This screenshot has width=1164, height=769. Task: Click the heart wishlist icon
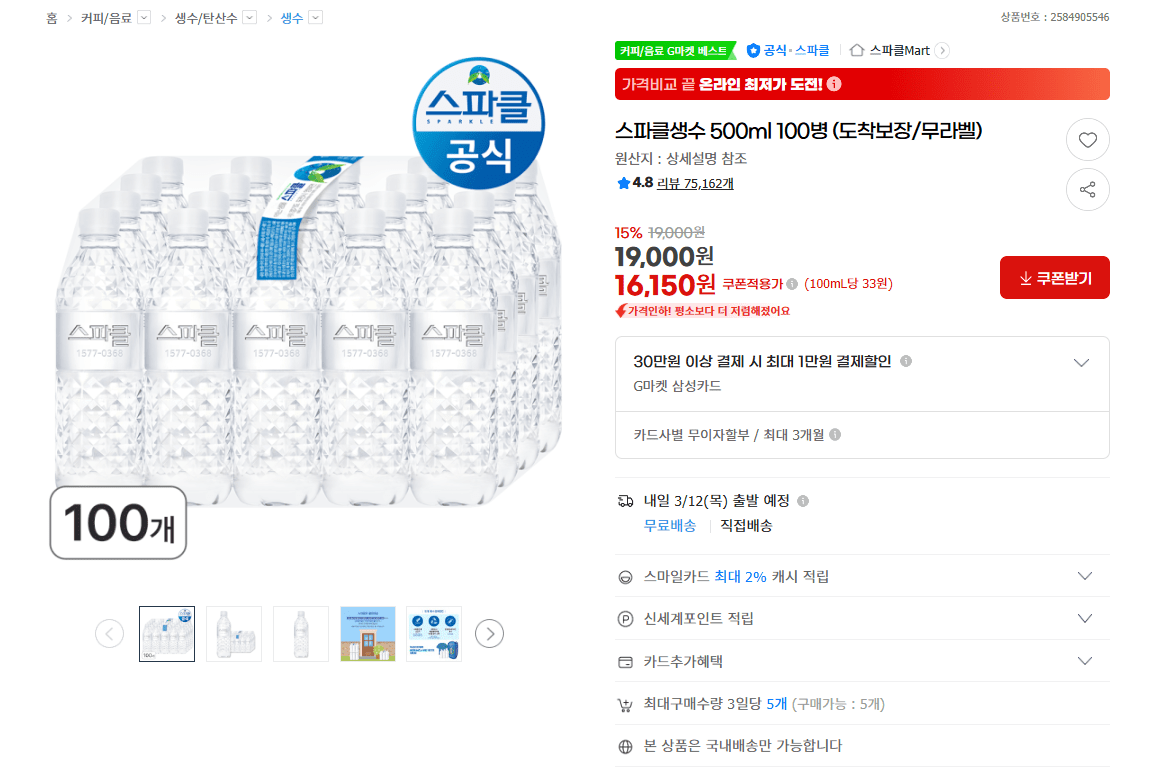(x=1088, y=139)
